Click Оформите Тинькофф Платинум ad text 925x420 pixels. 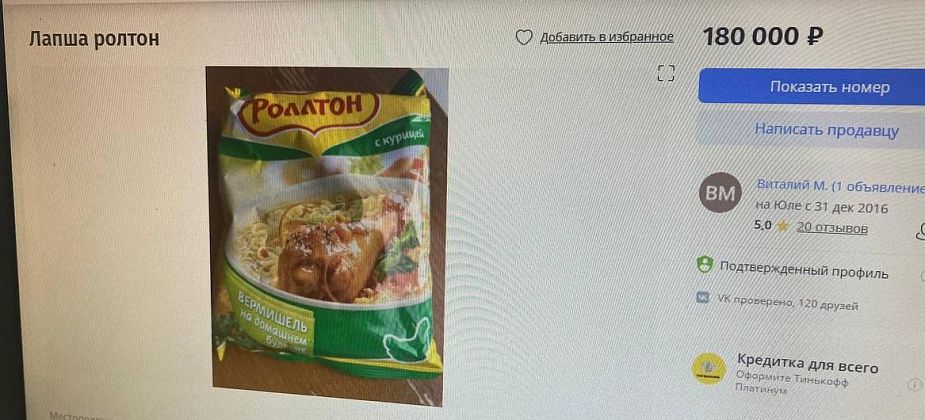click(792, 383)
